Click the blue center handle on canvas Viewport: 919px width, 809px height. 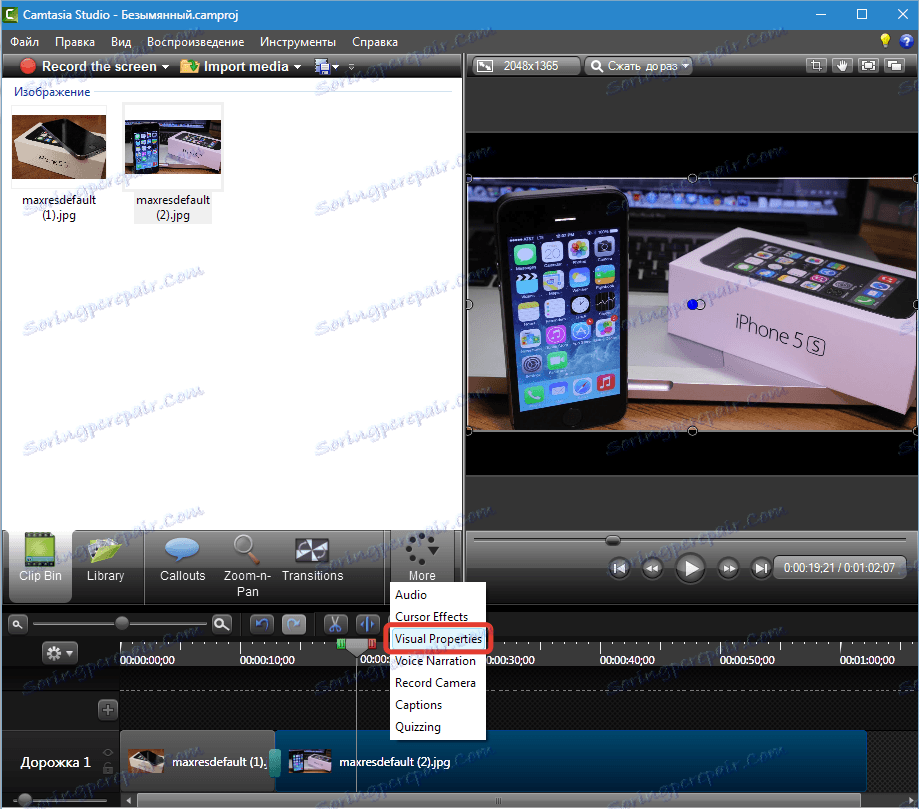693,304
